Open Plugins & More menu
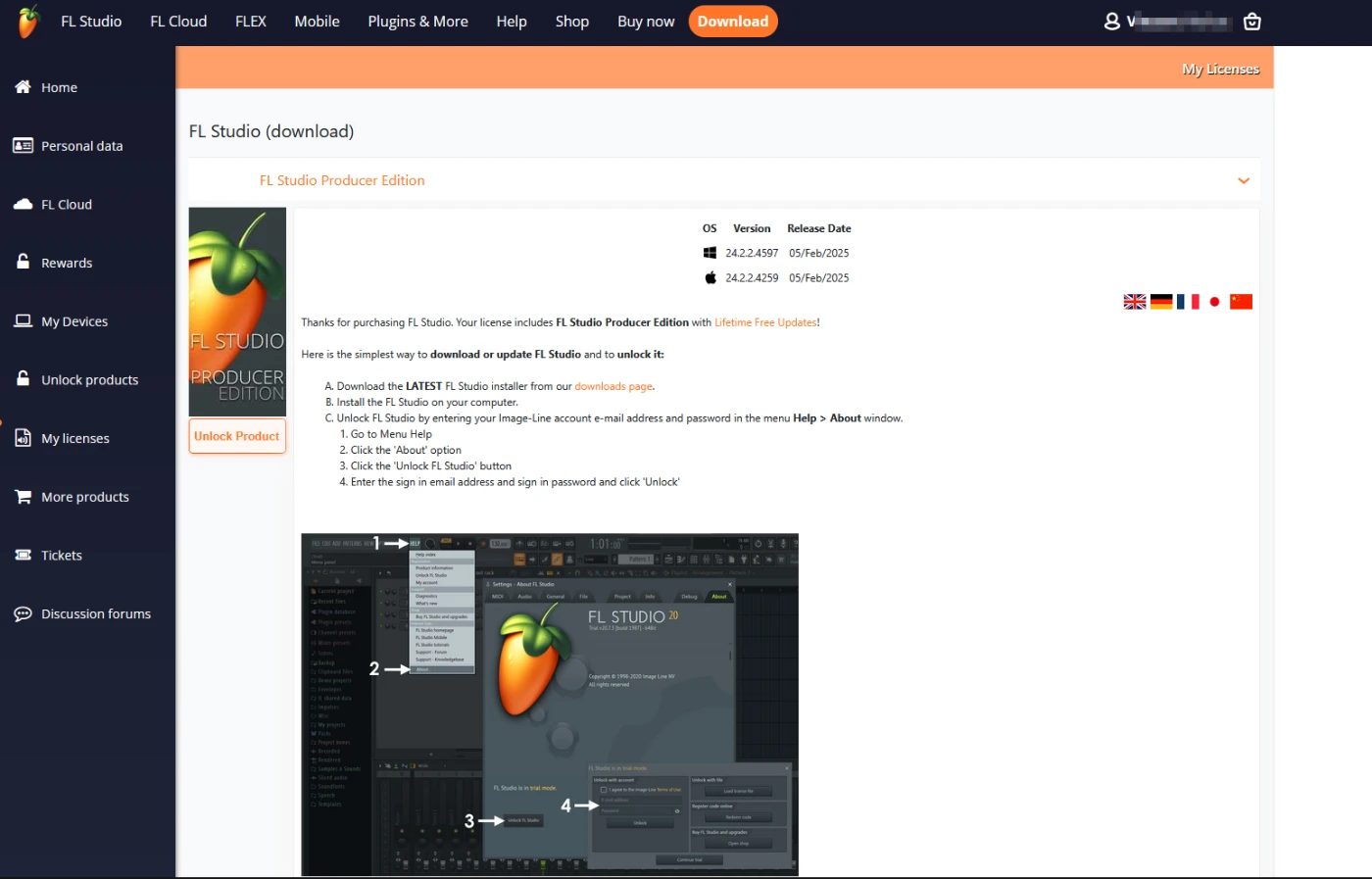The height and width of the screenshot is (879, 1372). click(x=417, y=22)
